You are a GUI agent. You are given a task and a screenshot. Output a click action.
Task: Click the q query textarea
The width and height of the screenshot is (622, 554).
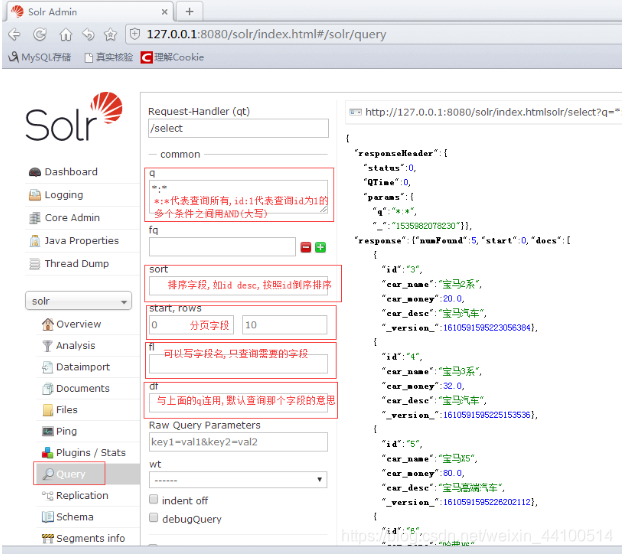tap(238, 197)
